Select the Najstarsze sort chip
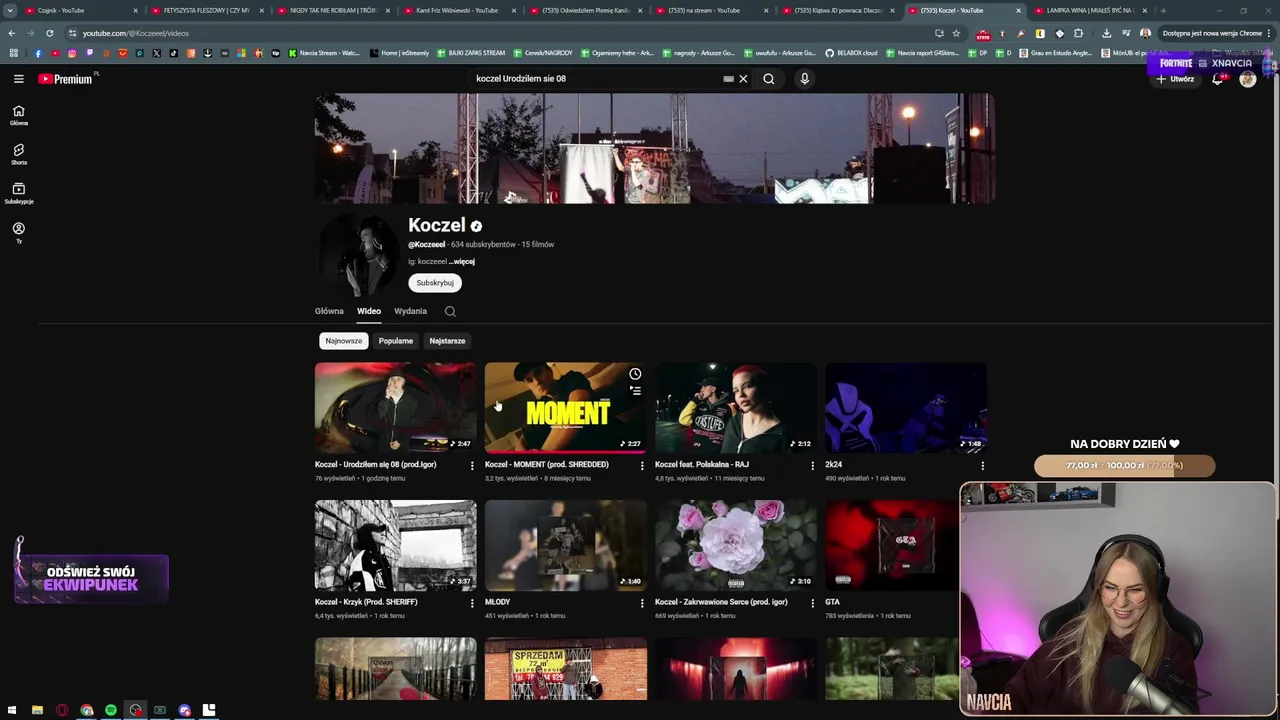 click(x=447, y=341)
